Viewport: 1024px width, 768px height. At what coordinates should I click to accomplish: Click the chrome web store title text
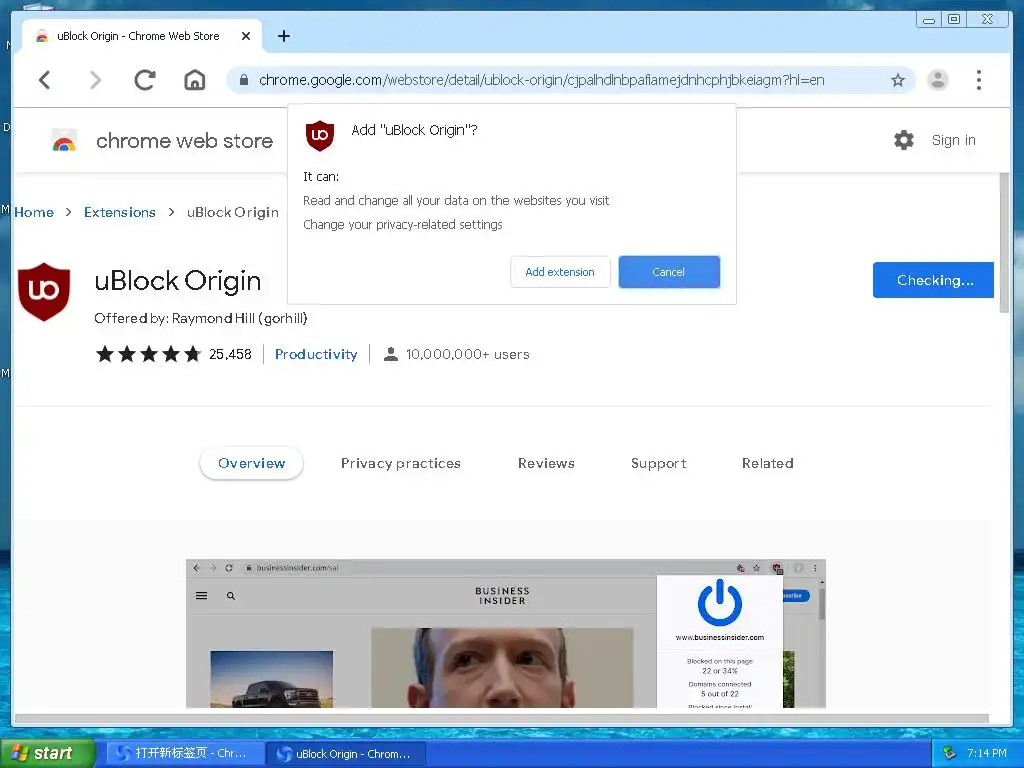click(184, 140)
